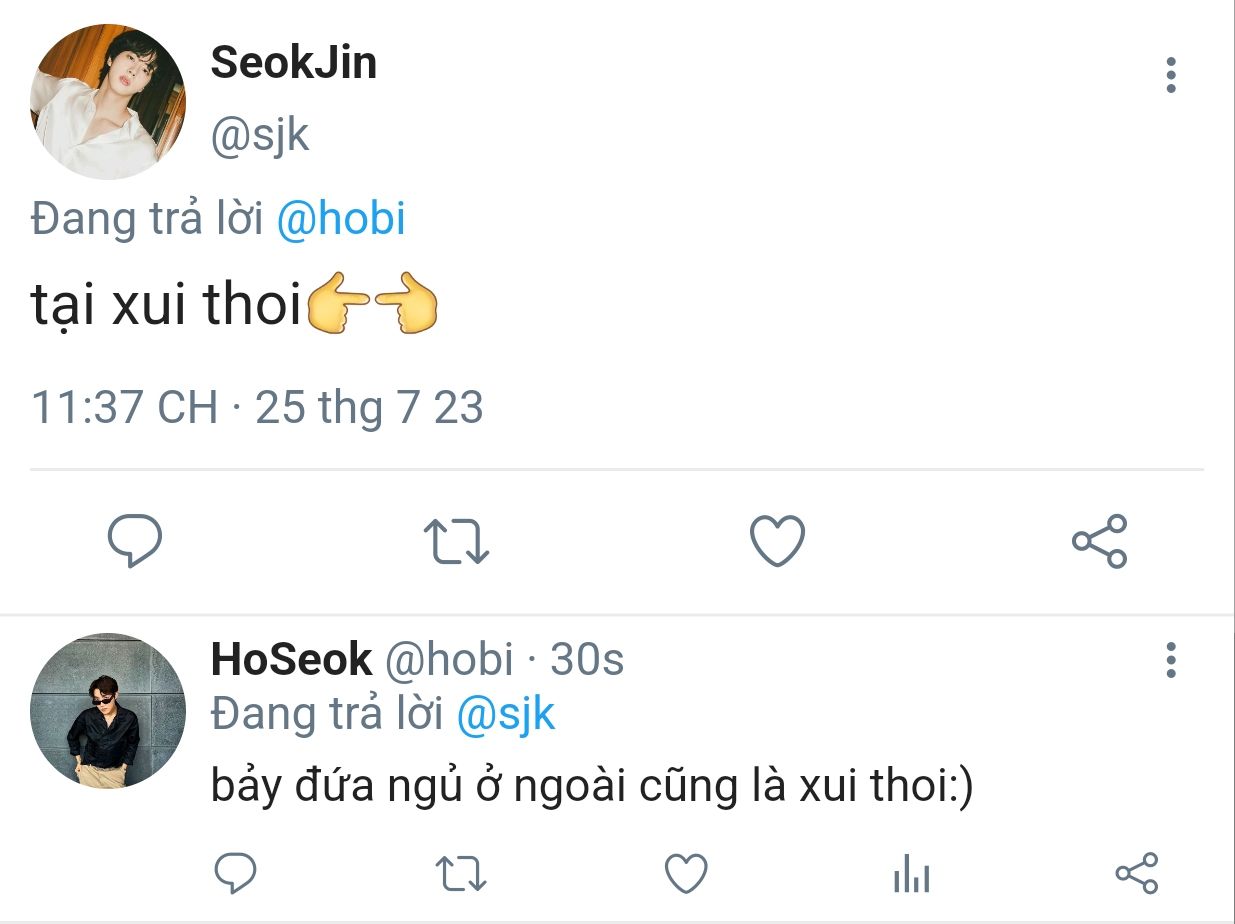View analytics for HoSeok's reply
Screen dimensions: 1235x924
(911, 873)
